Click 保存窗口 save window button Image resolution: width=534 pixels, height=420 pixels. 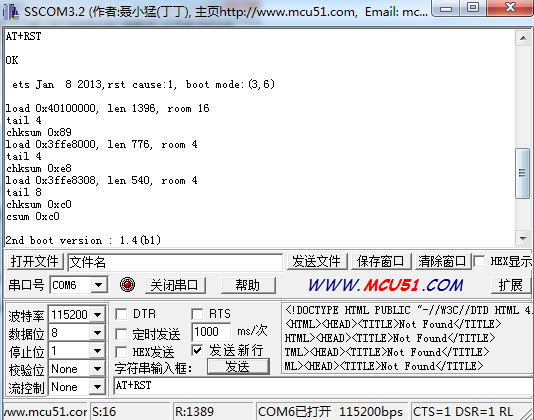(380, 262)
